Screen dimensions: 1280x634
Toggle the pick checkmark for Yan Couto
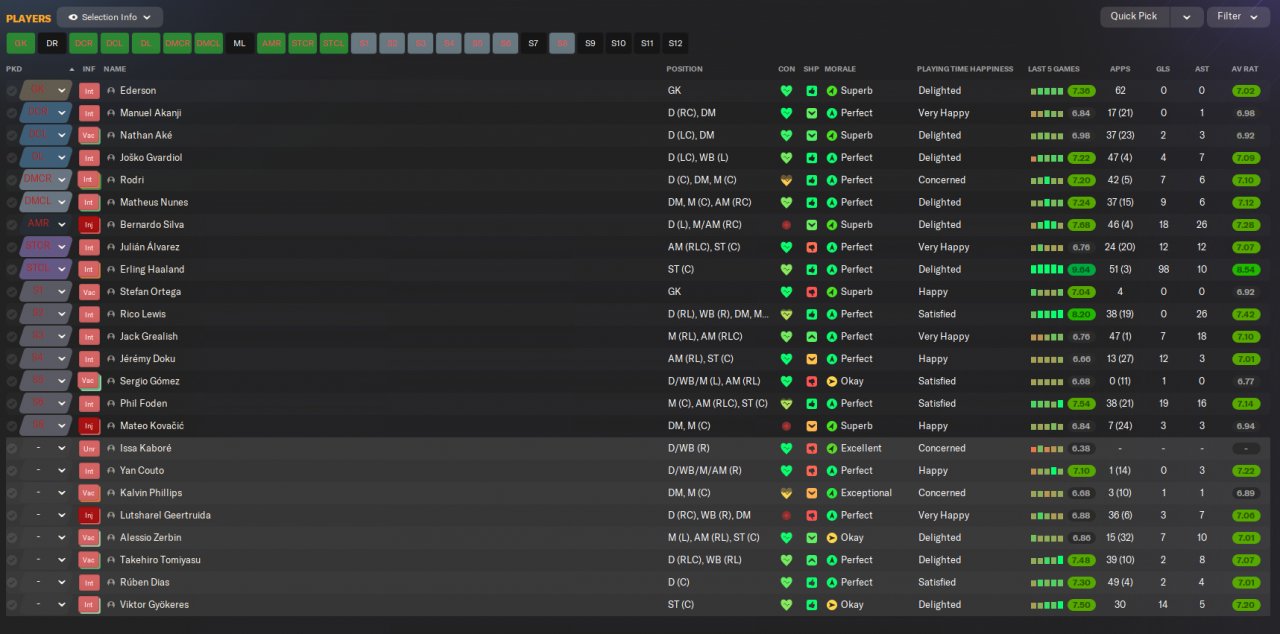(11, 470)
